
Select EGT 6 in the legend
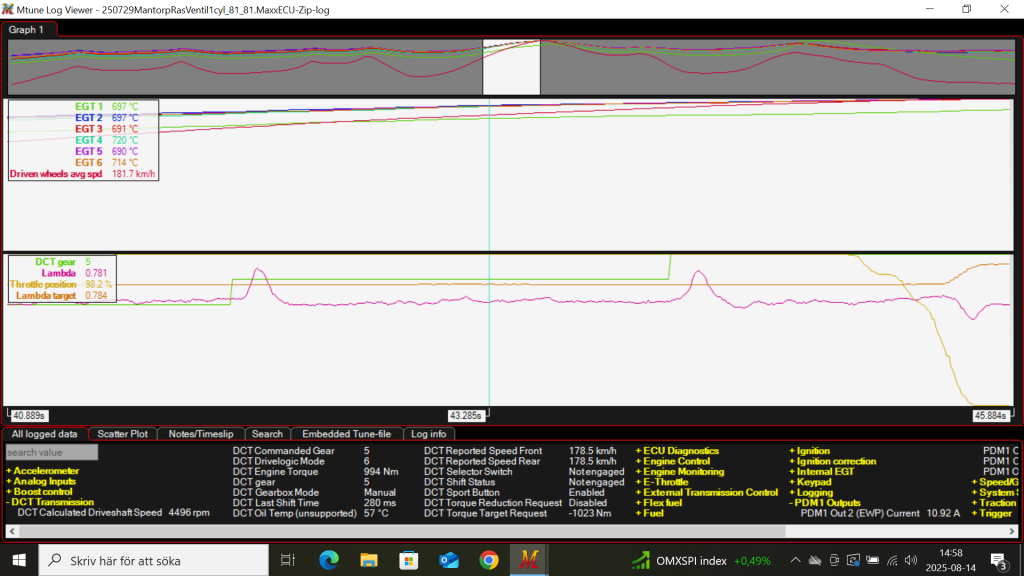coord(89,162)
